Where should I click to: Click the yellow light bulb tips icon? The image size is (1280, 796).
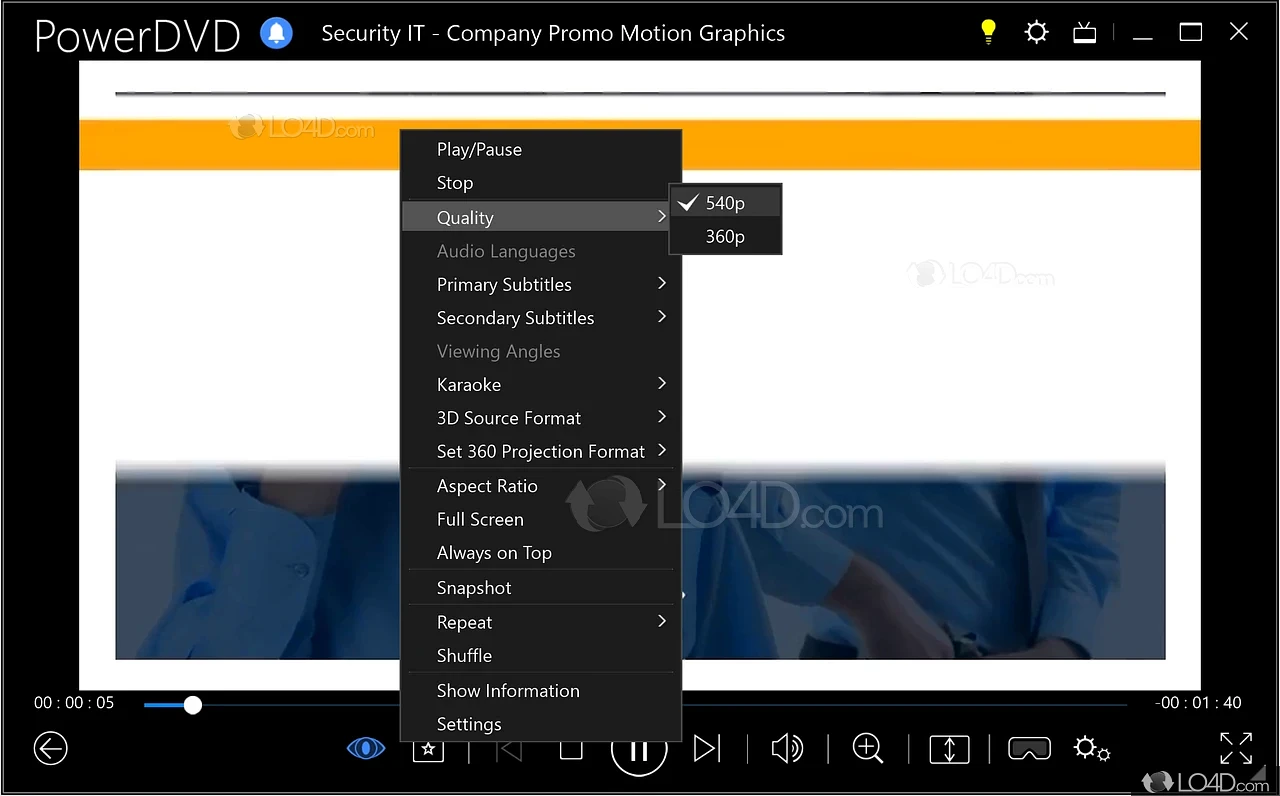coord(988,32)
